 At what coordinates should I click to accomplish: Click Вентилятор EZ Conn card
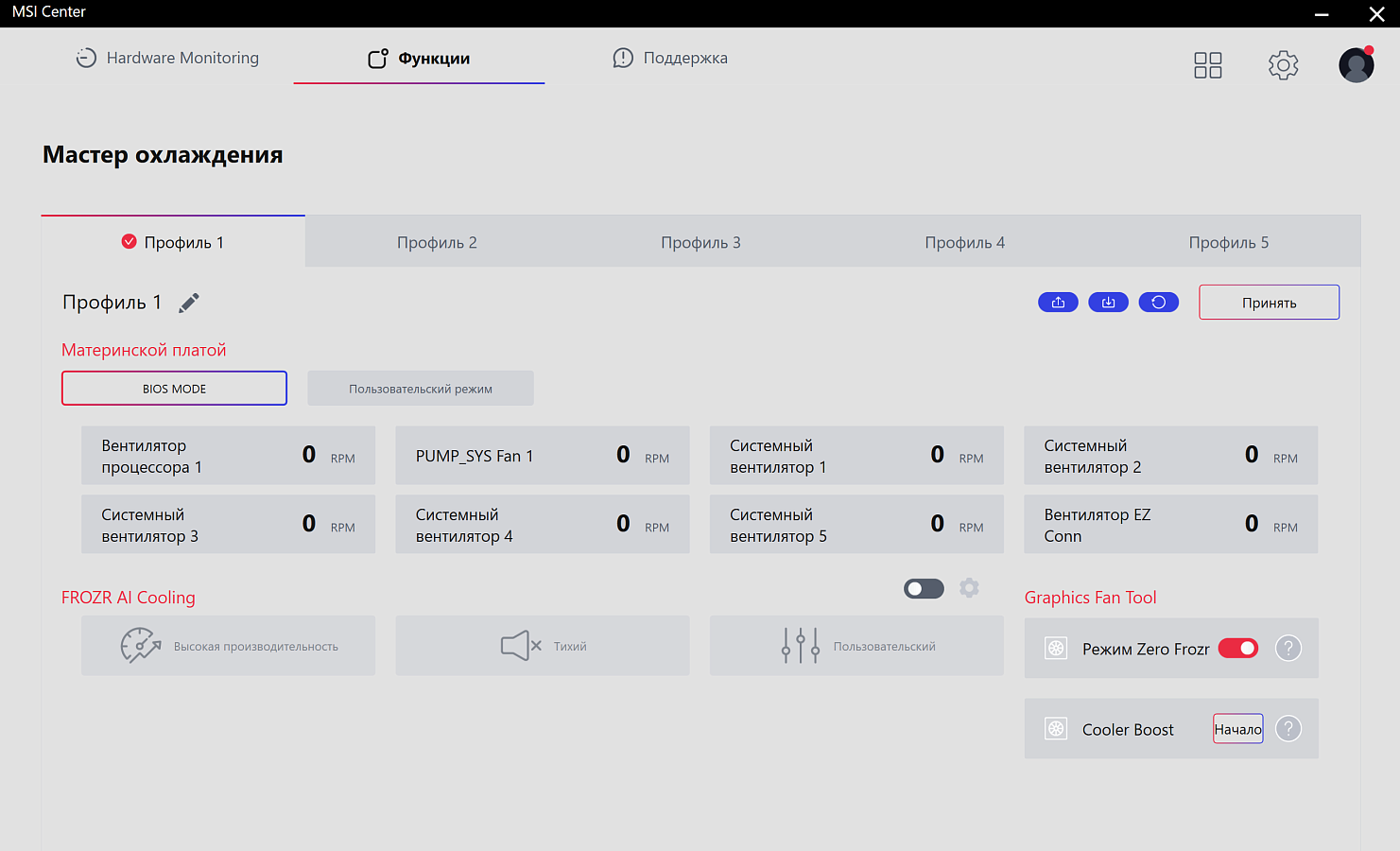click(1171, 525)
